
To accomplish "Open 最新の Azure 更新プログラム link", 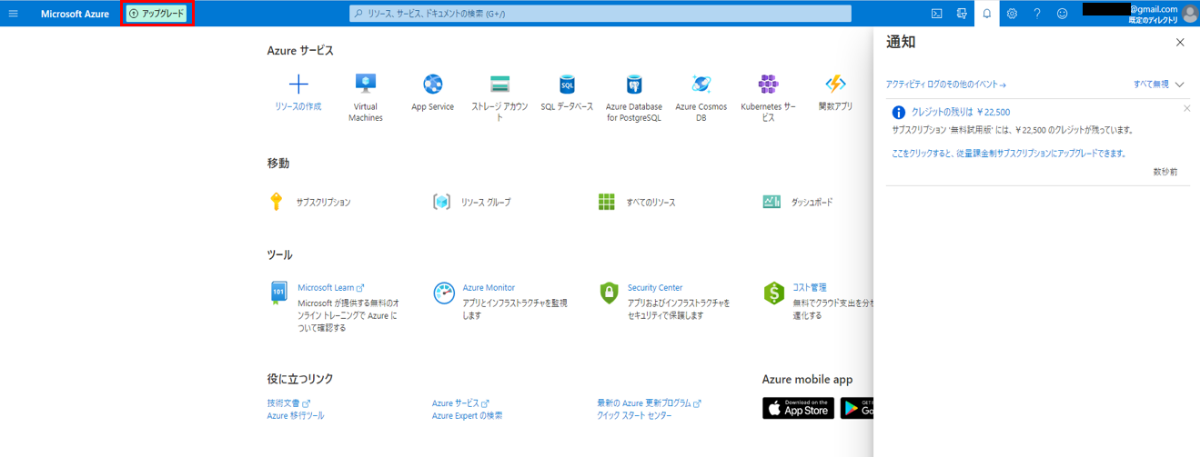I will click(650, 403).
